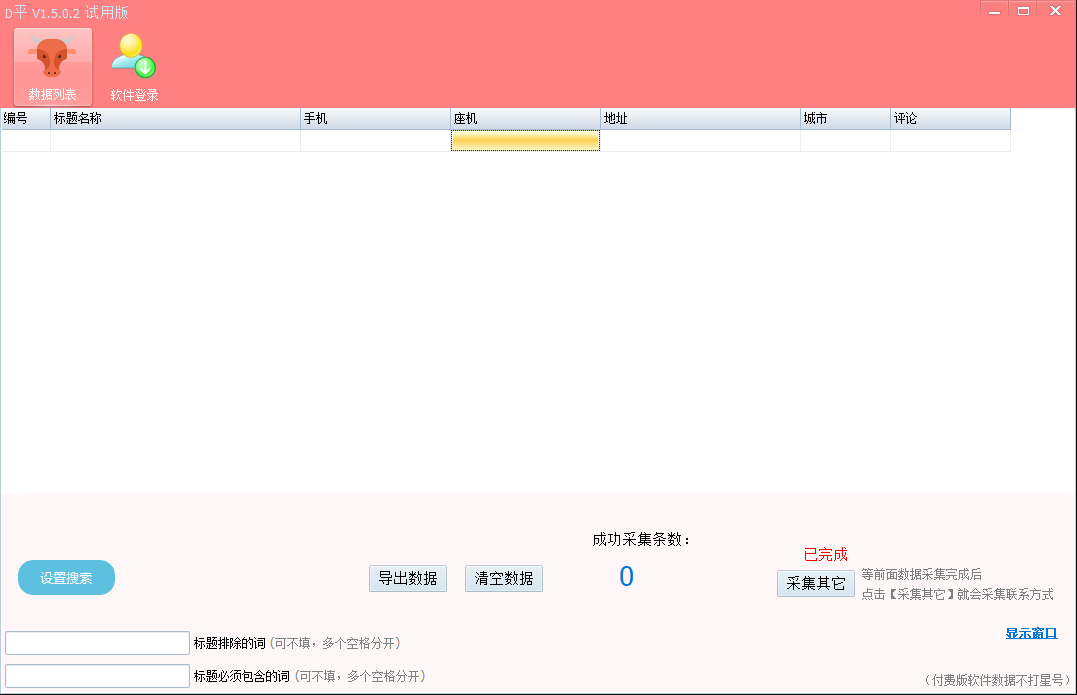This screenshot has width=1077, height=695.
Task: Sort by the 标题名称 column header
Action: 175,119
